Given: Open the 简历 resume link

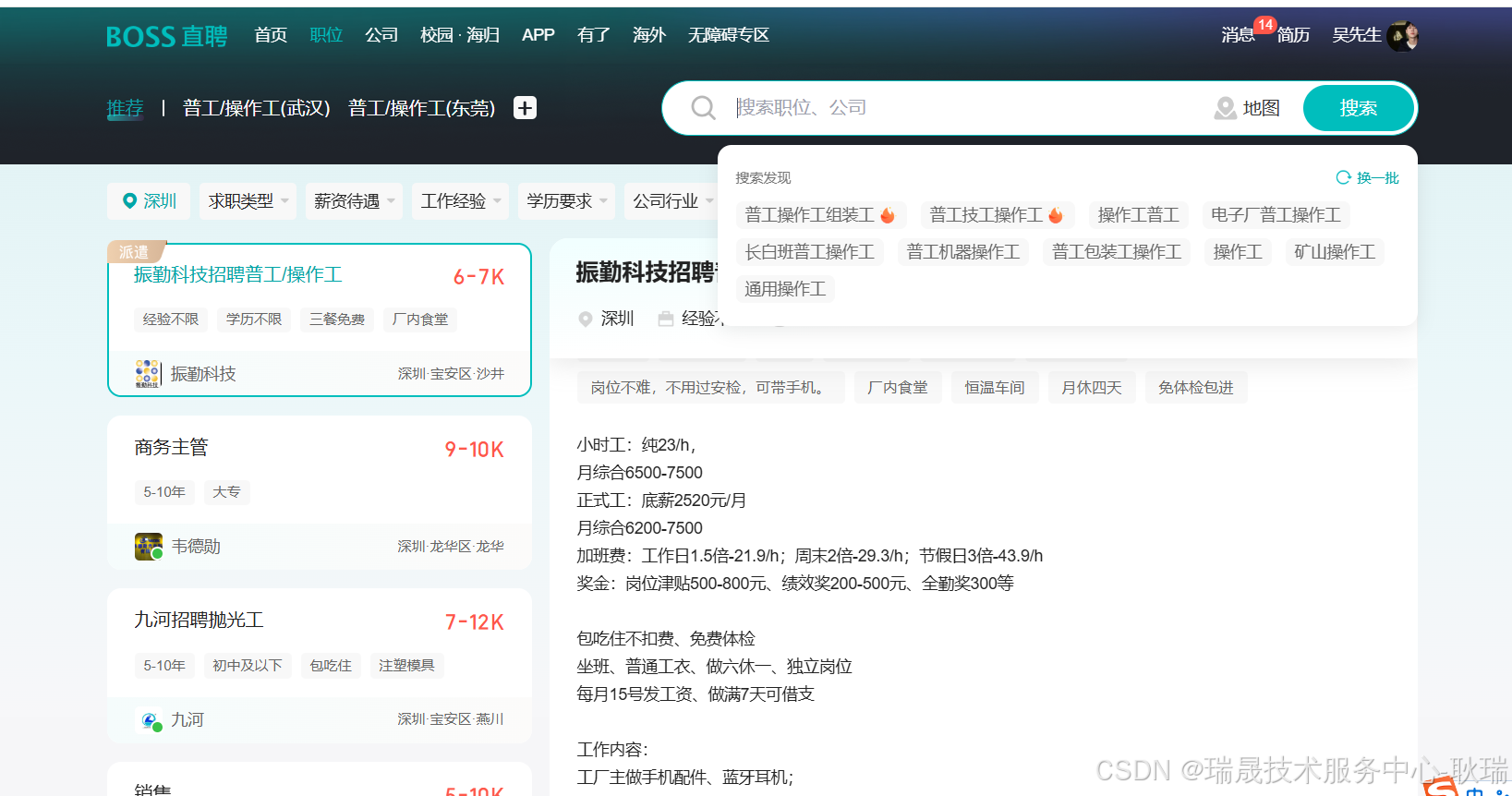Looking at the screenshot, I should pos(1293,35).
